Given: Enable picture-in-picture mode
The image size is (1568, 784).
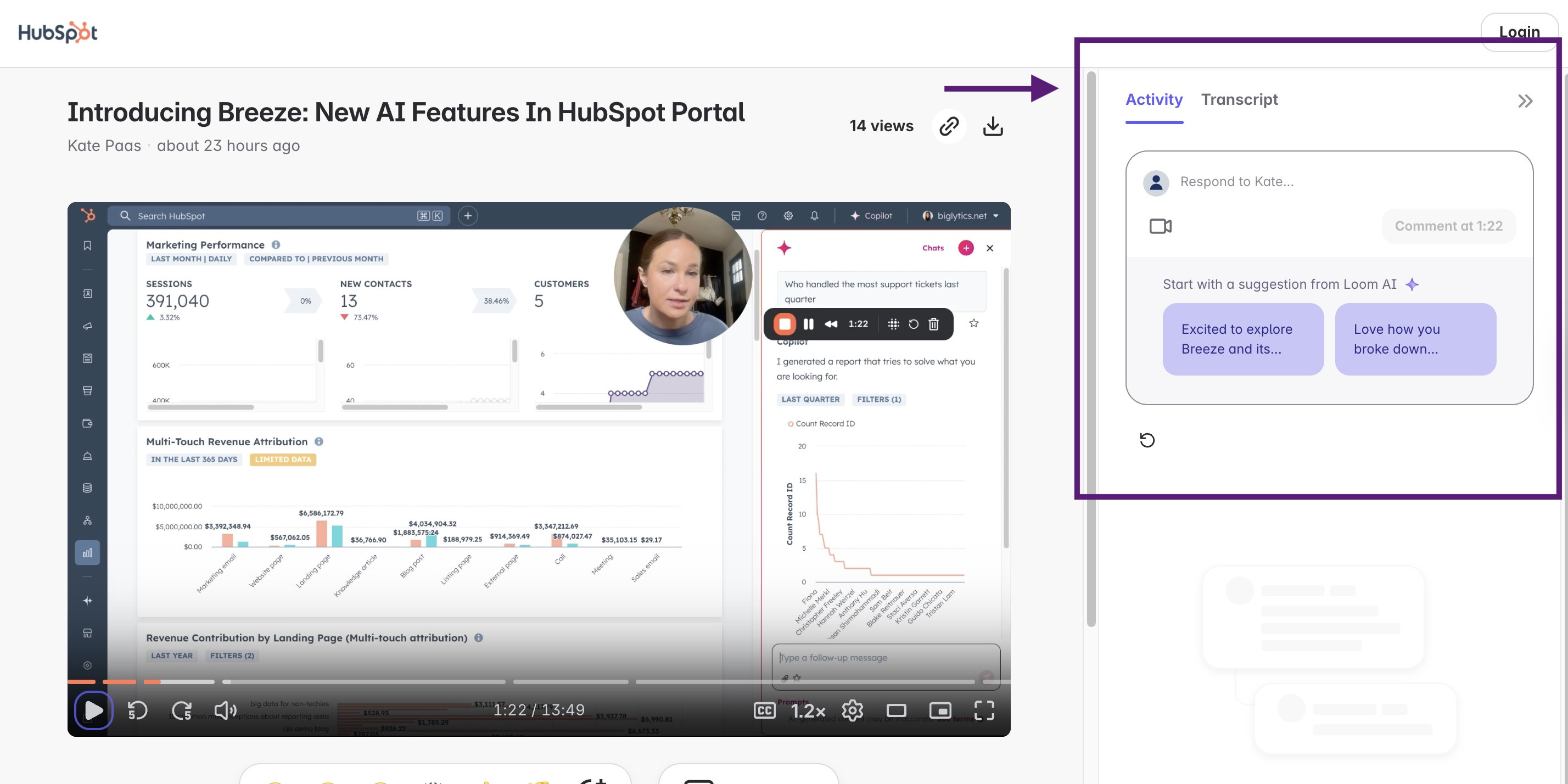Looking at the screenshot, I should 940,710.
